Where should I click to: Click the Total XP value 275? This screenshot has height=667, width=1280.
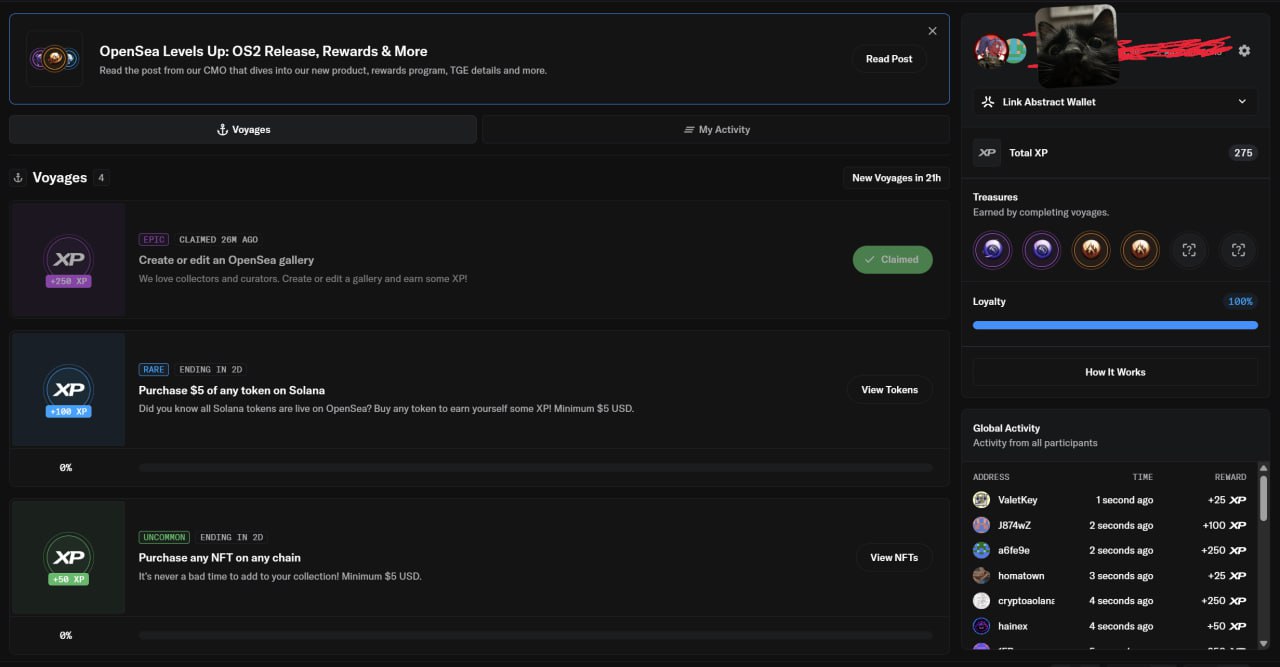click(1243, 153)
